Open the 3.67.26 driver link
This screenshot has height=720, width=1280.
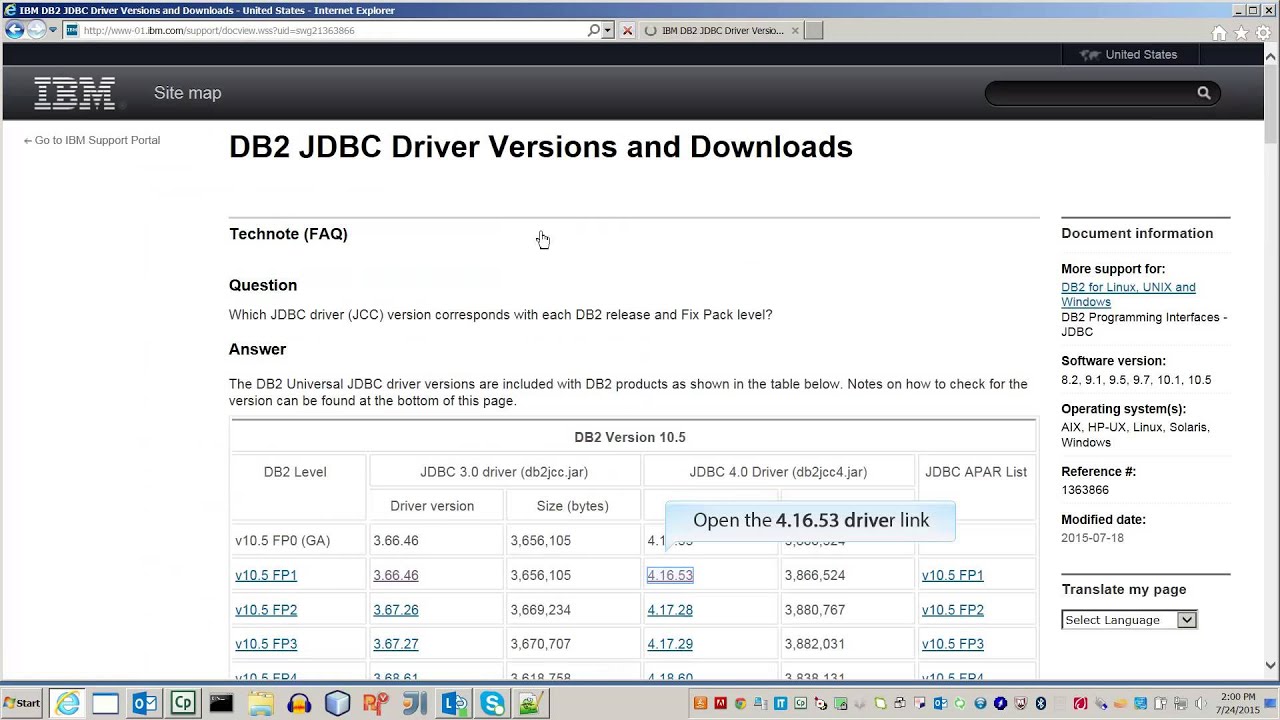pyautogui.click(x=396, y=610)
